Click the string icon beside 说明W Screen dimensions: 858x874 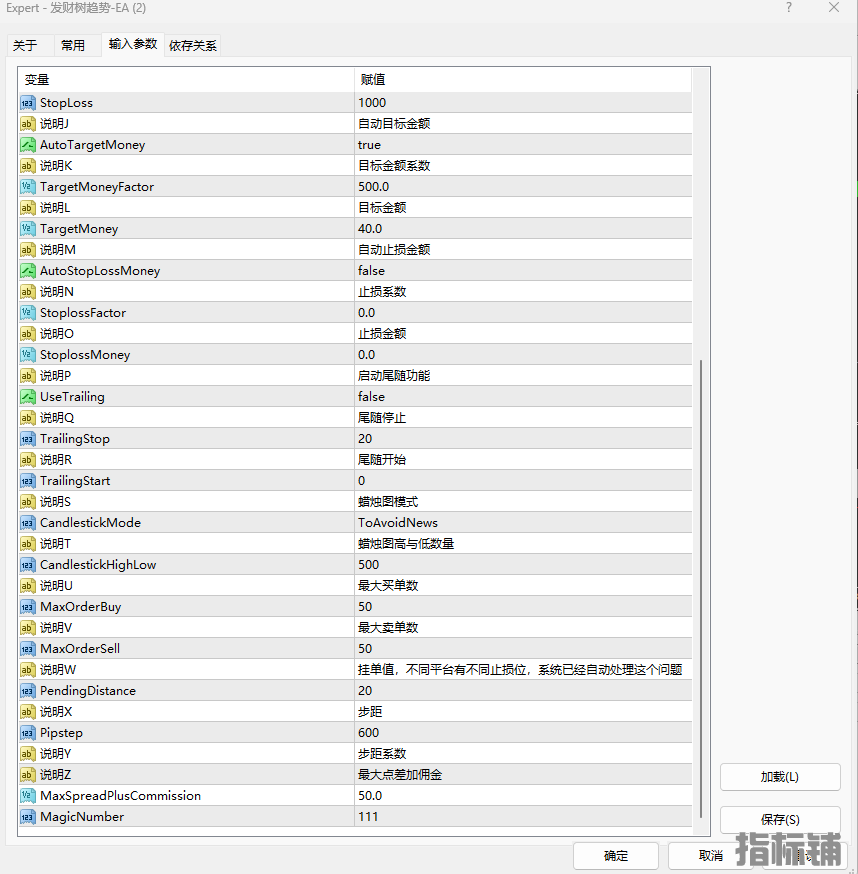28,670
